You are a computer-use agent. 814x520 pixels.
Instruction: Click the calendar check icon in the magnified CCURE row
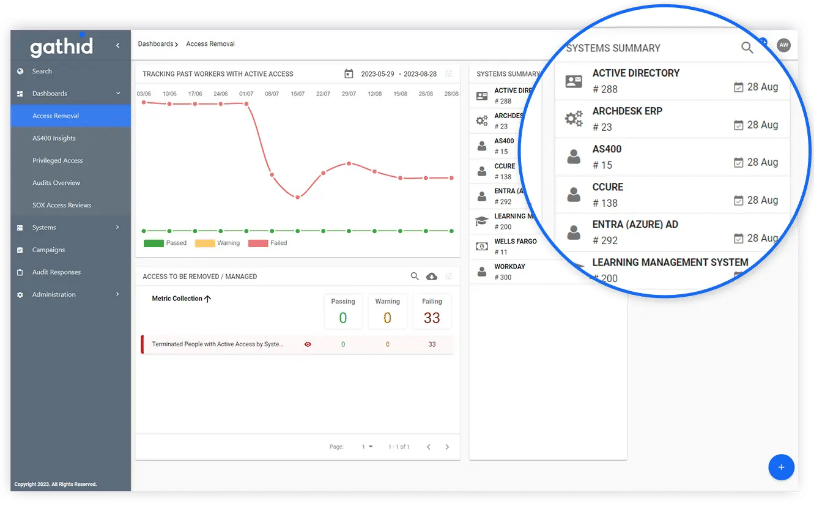point(738,200)
